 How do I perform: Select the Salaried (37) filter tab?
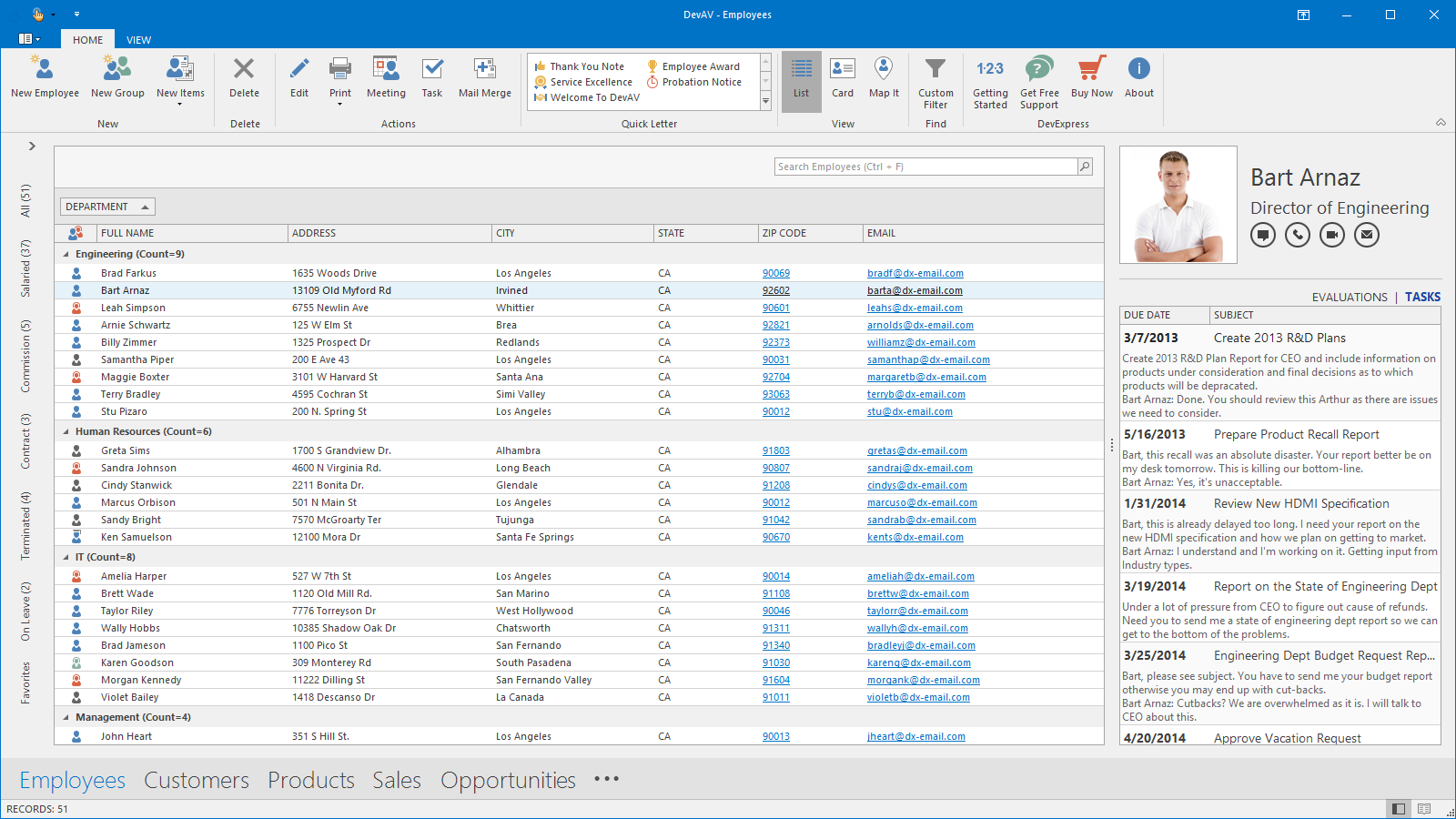coord(25,268)
